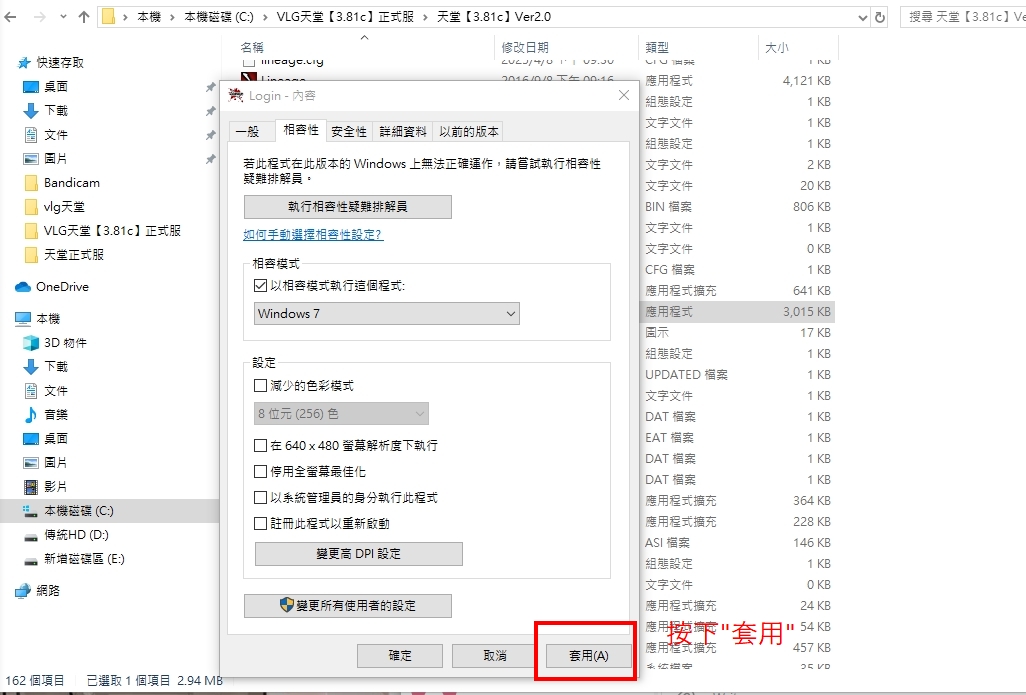
Task: Open the Bandicam folder in sidebar
Action: click(71, 183)
